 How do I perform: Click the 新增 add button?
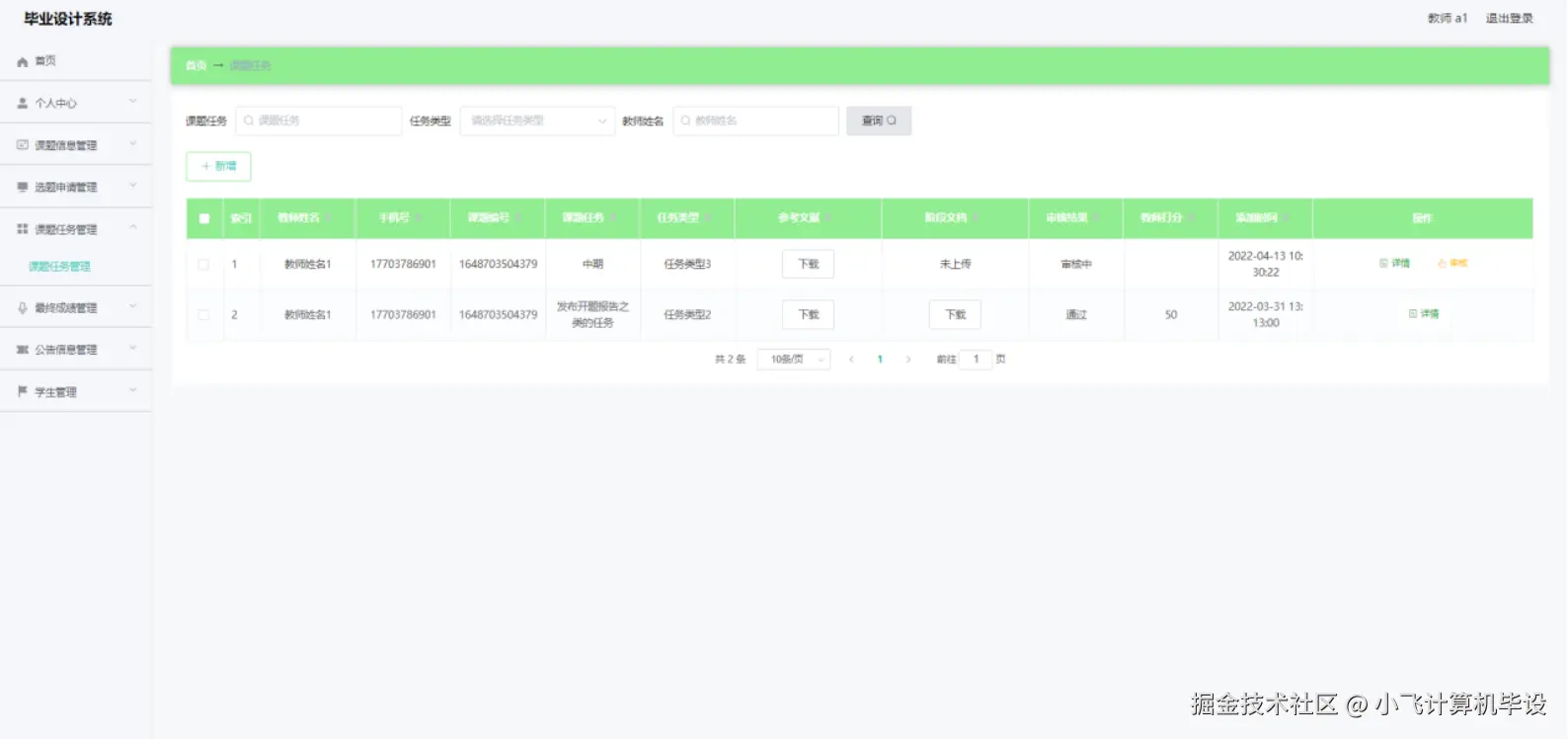point(218,166)
